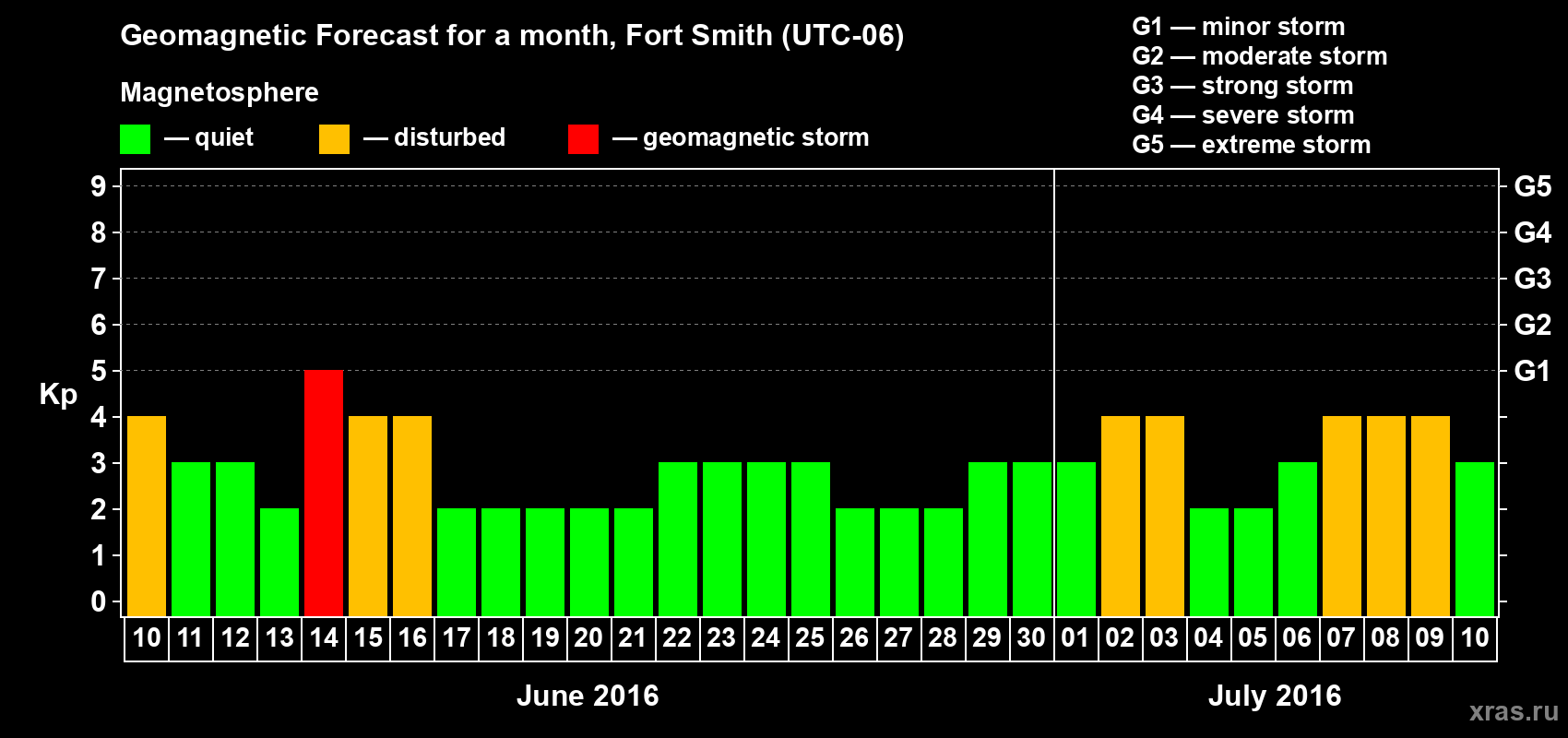Click the Kp axis label
Screen dimensions: 1568x738
coord(58,395)
